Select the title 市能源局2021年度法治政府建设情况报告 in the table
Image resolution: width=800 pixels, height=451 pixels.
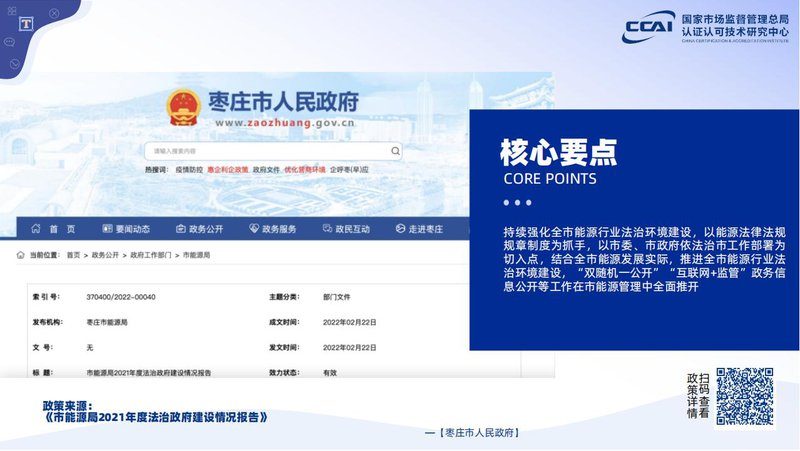[x=148, y=373]
